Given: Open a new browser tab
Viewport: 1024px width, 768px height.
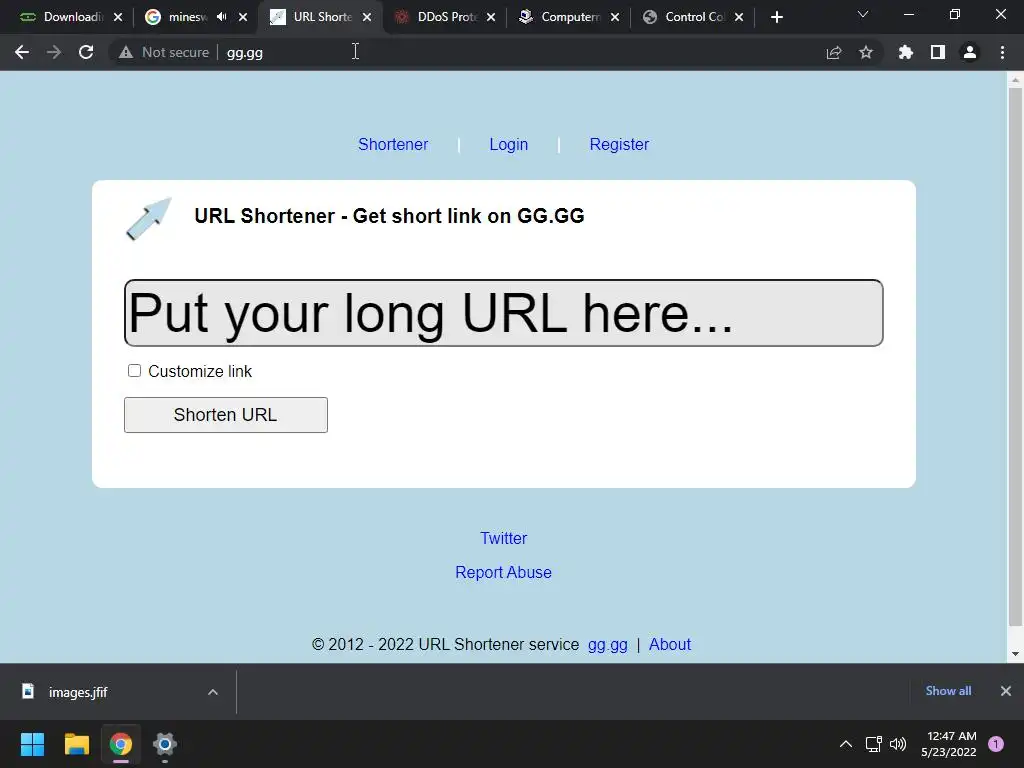Looking at the screenshot, I should tap(776, 18).
